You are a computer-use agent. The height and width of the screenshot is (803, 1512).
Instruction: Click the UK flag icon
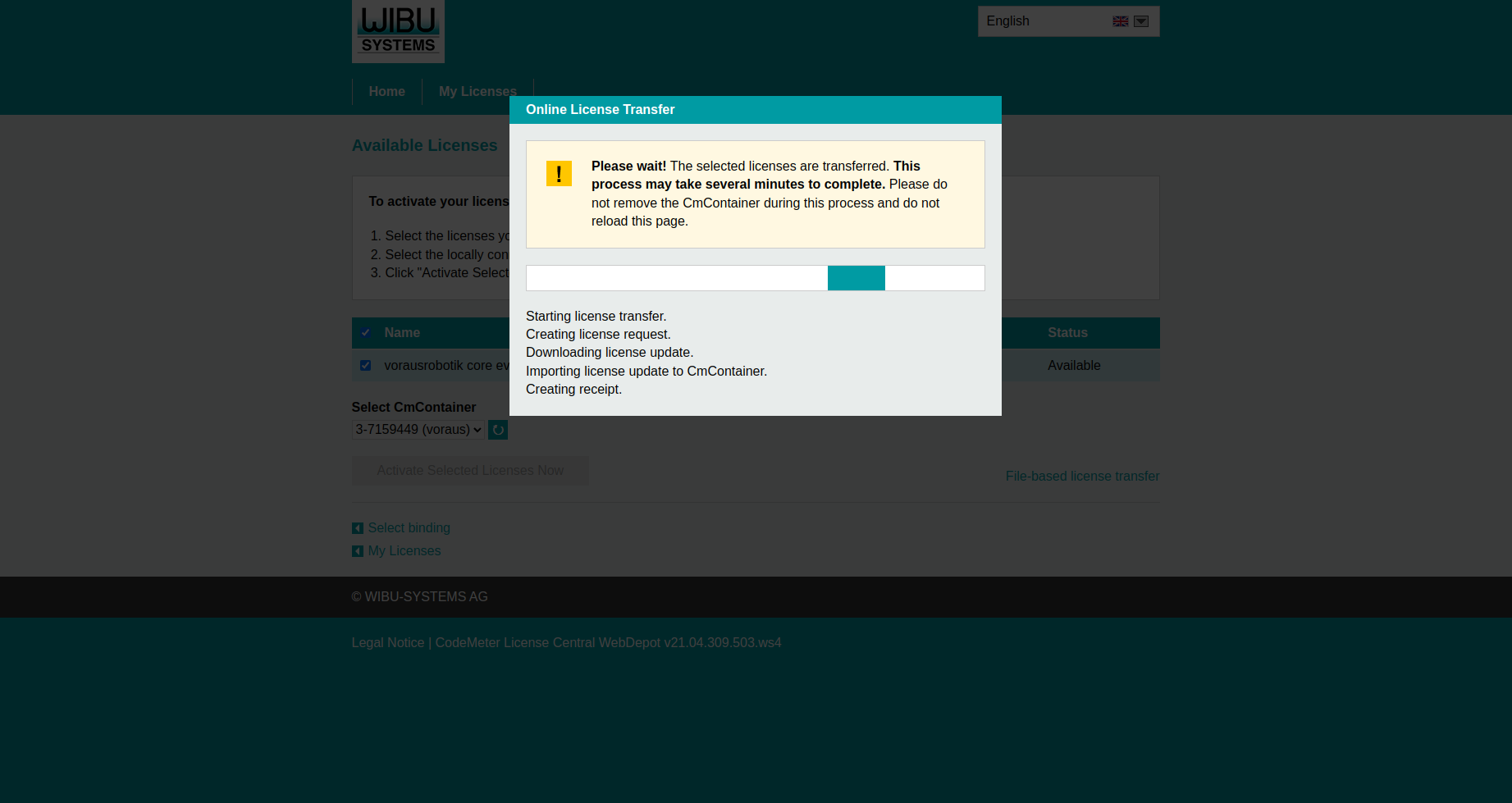tap(1120, 21)
